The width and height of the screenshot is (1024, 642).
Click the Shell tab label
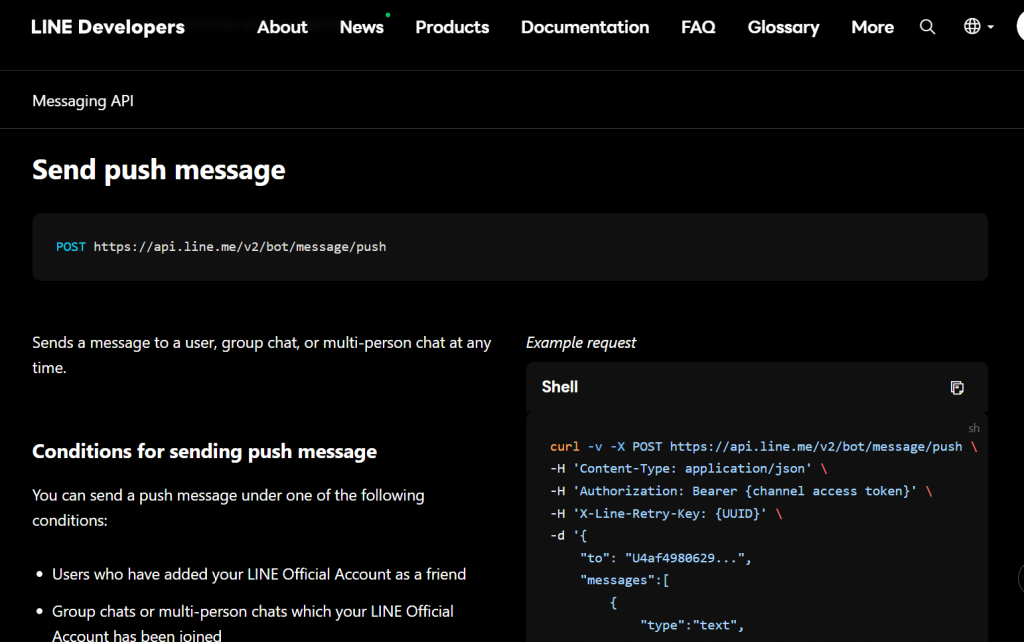pyautogui.click(x=560, y=387)
